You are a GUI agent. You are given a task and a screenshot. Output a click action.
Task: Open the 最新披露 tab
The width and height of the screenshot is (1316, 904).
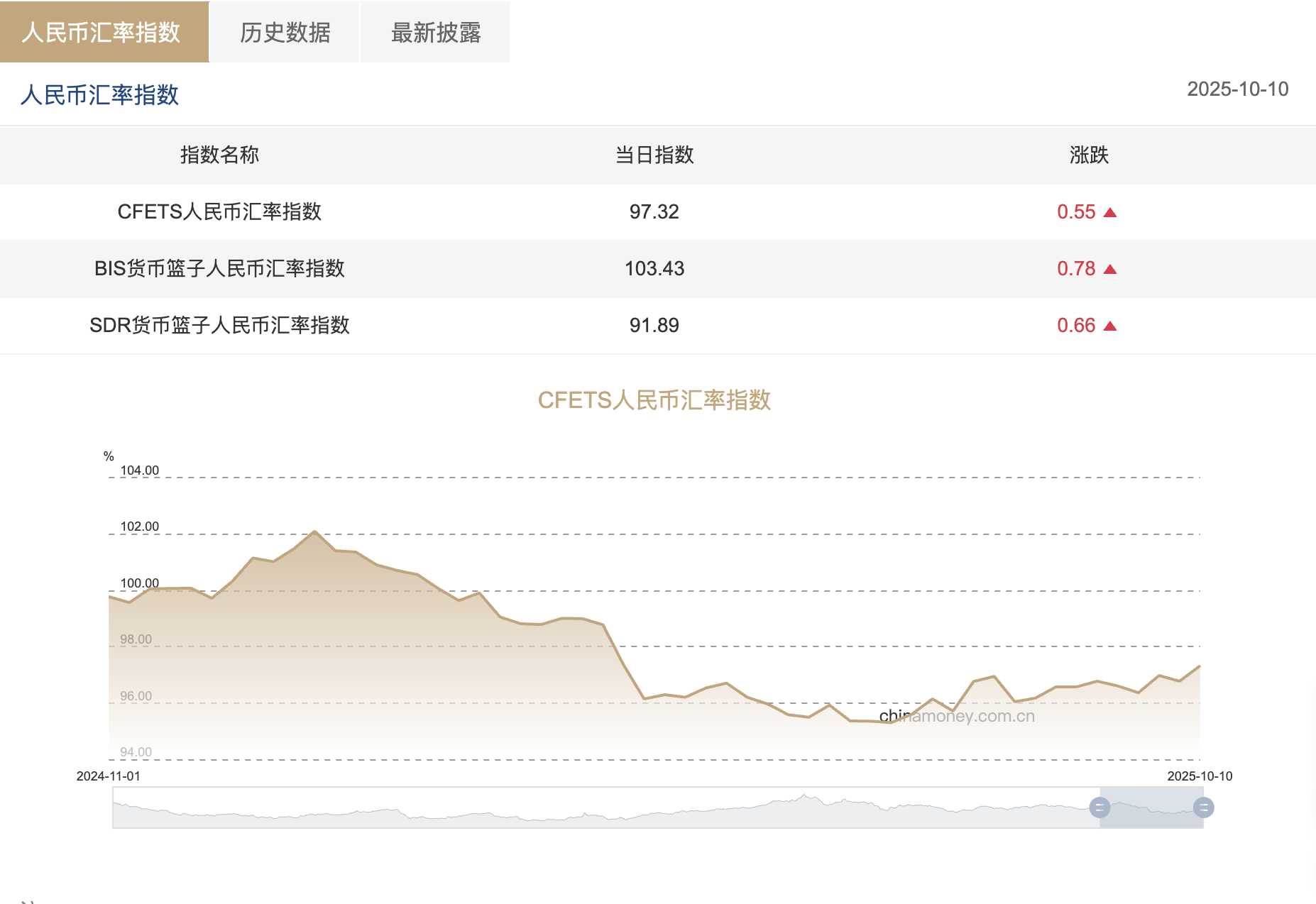coord(435,33)
